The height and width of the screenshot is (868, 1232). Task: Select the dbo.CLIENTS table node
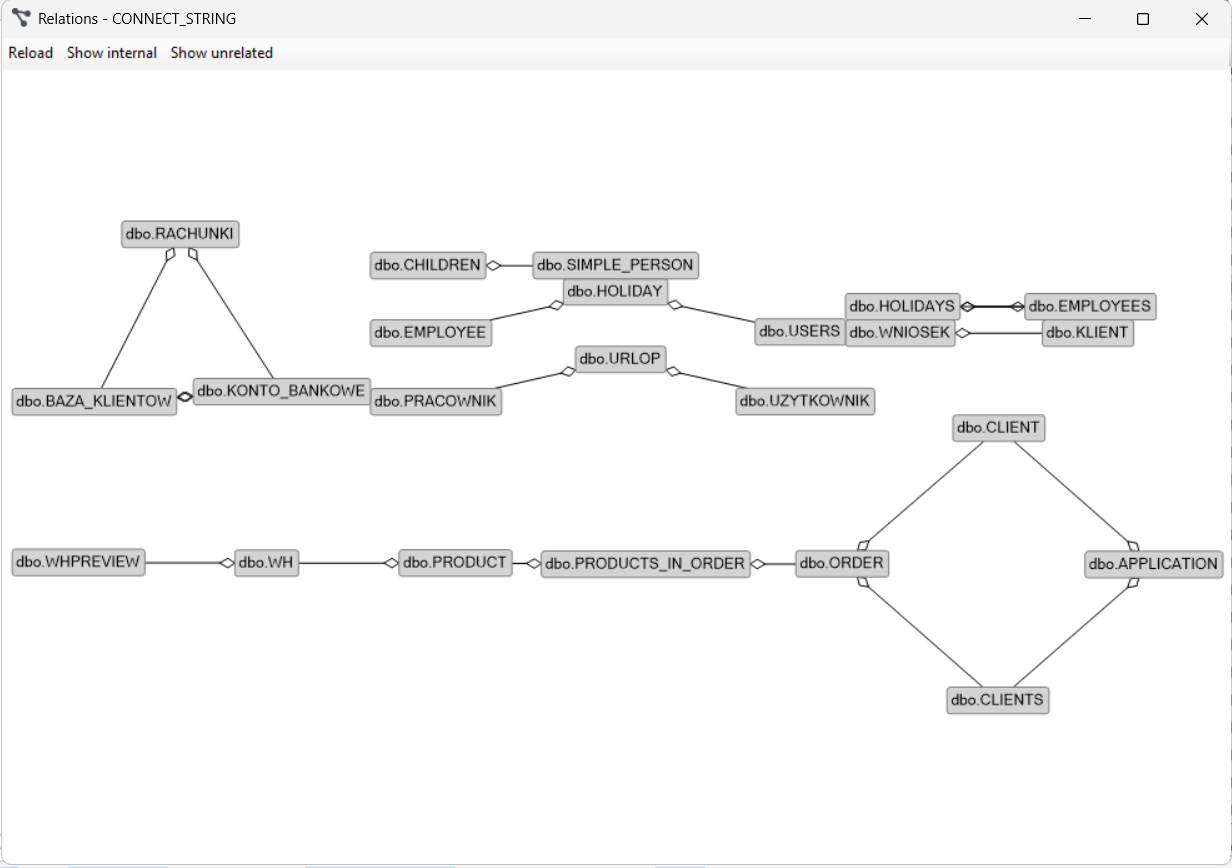pyautogui.click(x=998, y=700)
